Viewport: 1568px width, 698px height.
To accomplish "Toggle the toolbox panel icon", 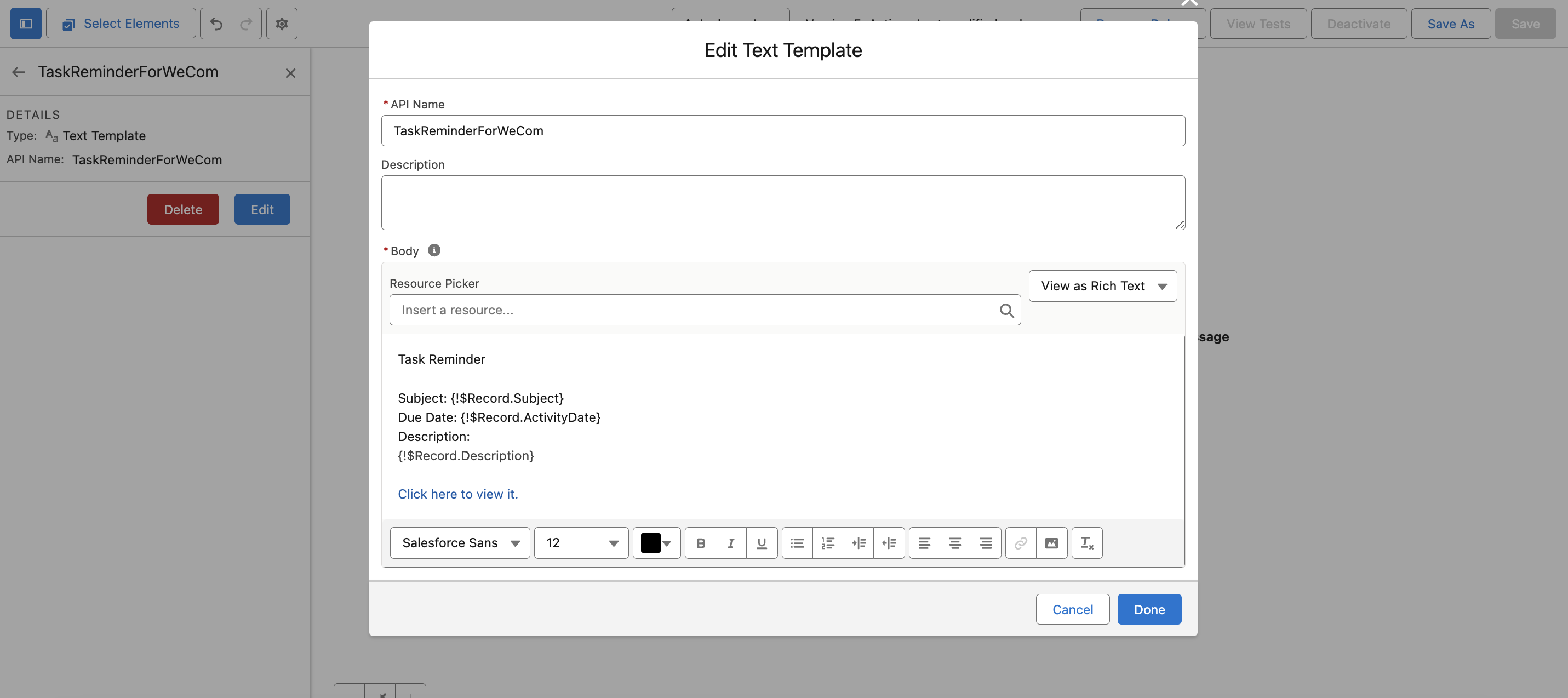I will [x=26, y=24].
